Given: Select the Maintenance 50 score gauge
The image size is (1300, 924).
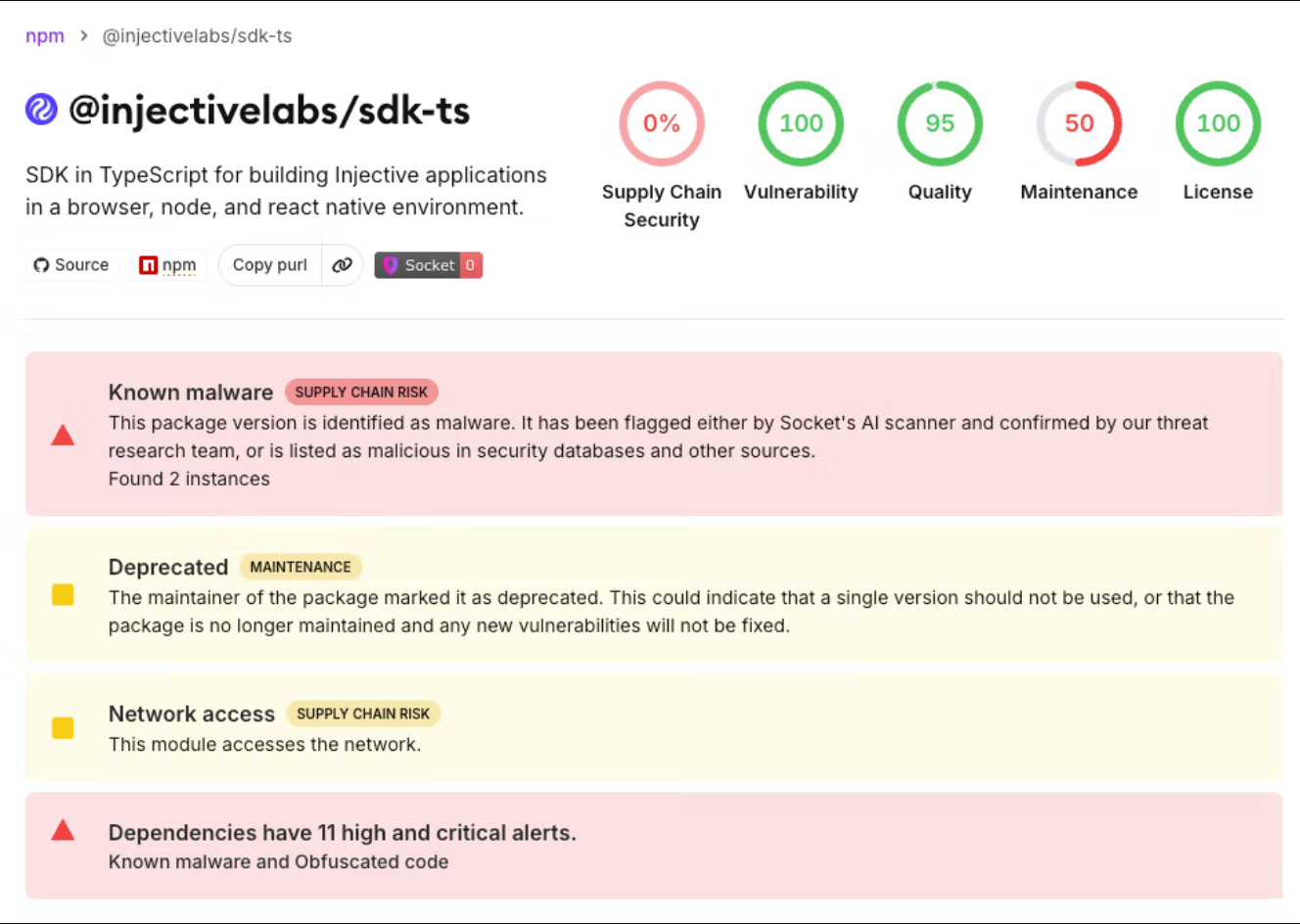Looking at the screenshot, I should (x=1079, y=123).
